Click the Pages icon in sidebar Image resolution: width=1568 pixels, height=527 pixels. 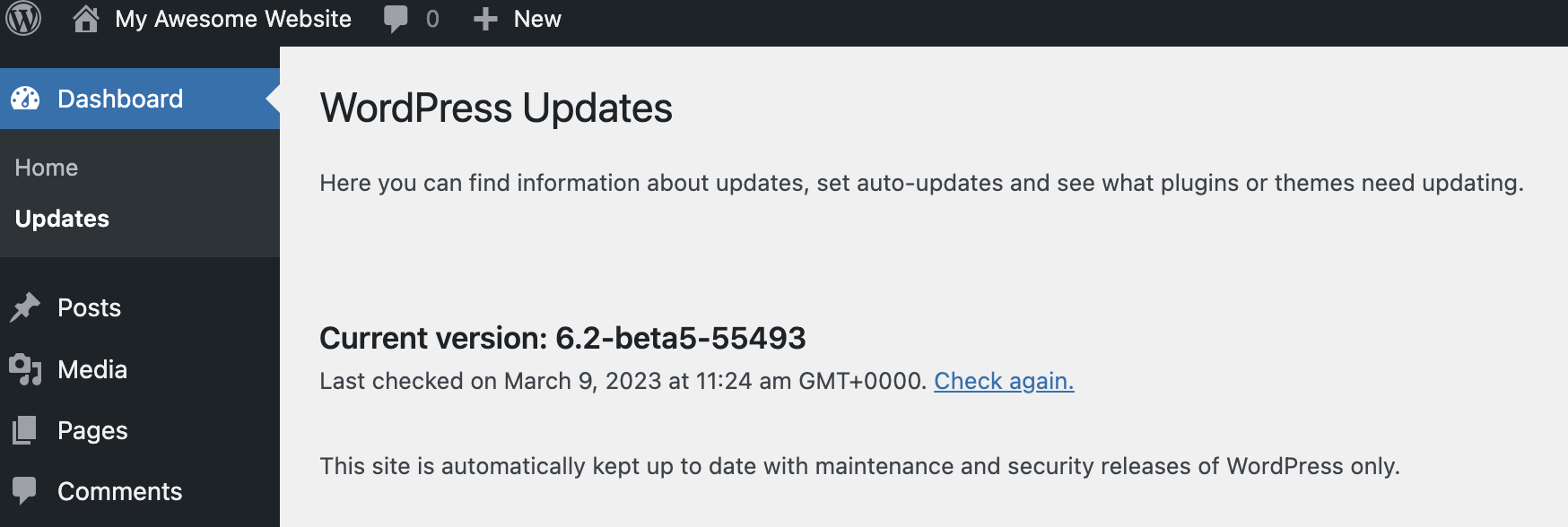coord(25,430)
